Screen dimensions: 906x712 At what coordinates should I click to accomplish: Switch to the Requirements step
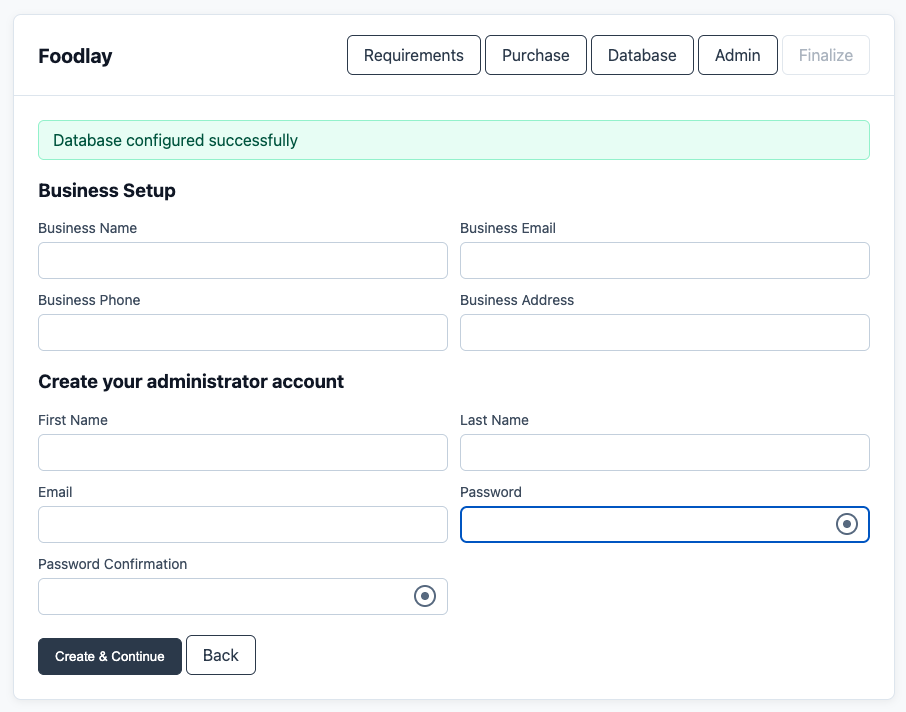pos(413,55)
